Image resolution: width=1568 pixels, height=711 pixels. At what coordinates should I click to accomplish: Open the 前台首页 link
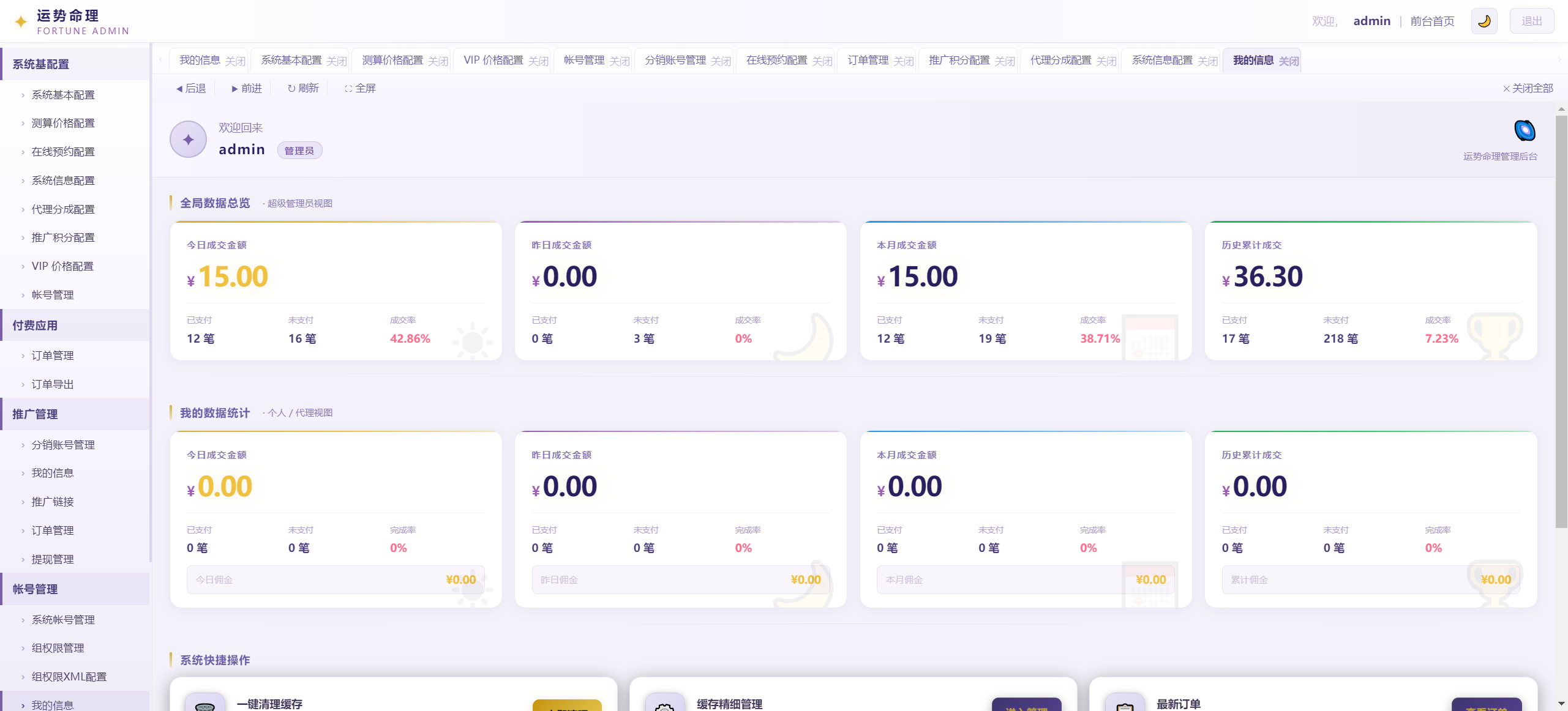tap(1432, 21)
